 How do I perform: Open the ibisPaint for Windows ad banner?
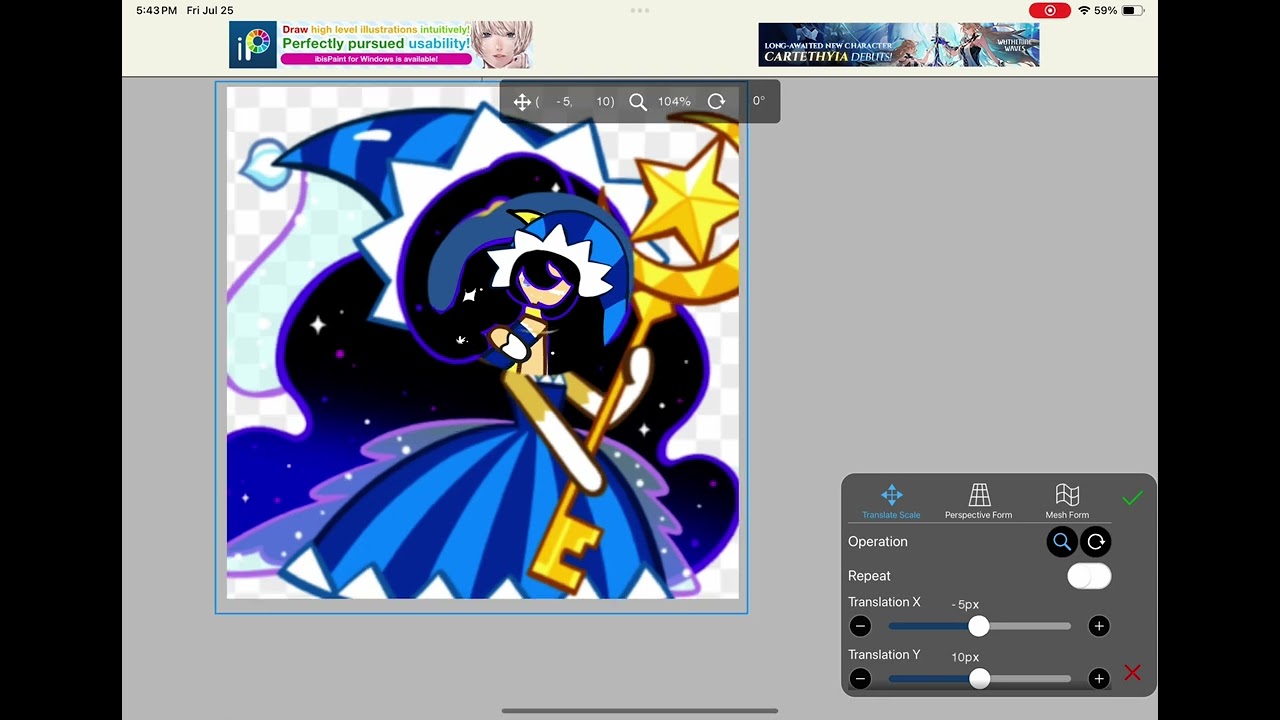[x=381, y=45]
